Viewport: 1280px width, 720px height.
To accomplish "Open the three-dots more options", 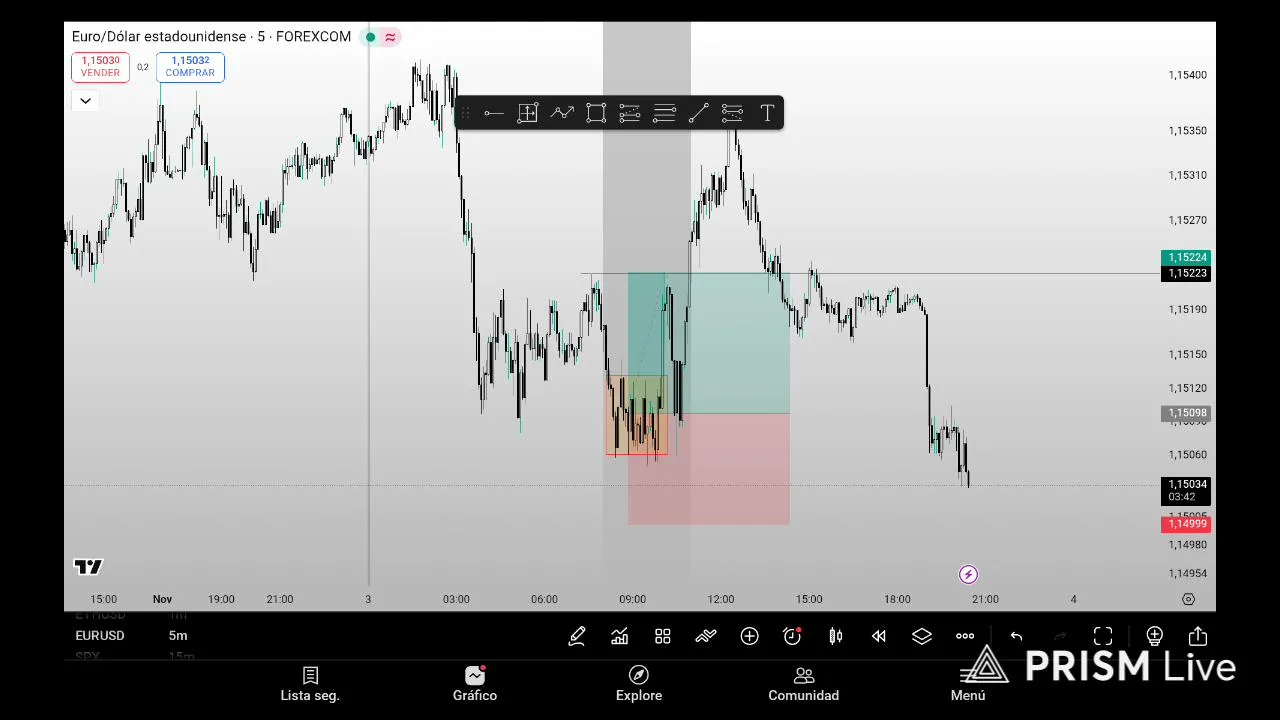I will coord(965,636).
